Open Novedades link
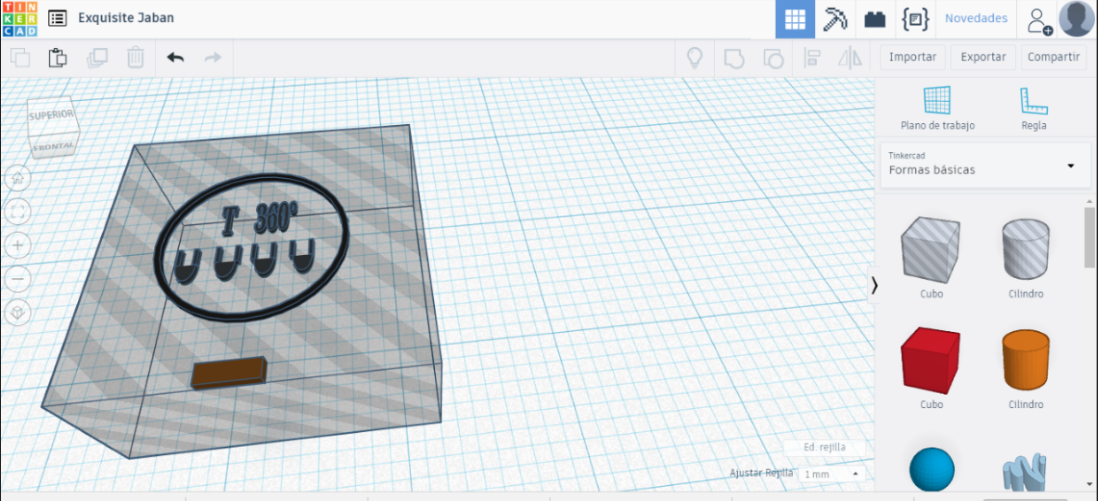 tap(976, 18)
